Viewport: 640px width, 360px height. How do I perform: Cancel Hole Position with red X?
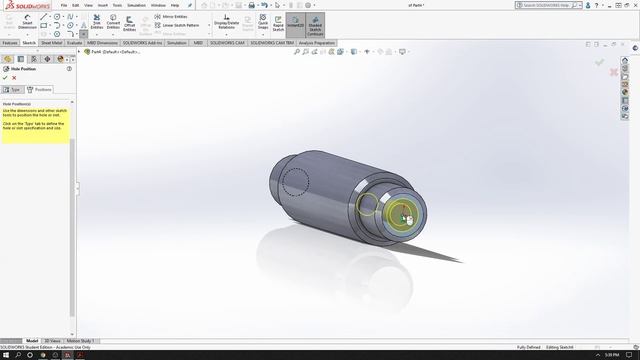(14, 78)
